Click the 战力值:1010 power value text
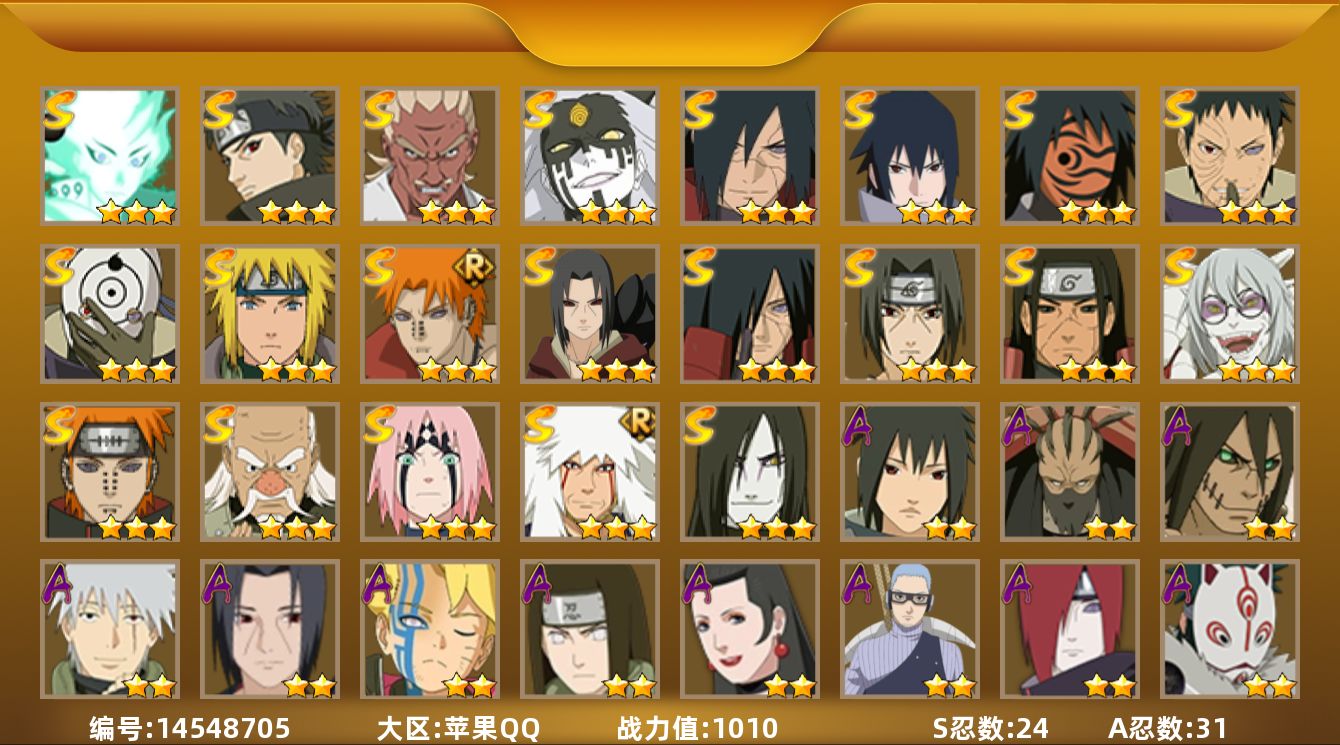The image size is (1340, 745). point(697,728)
